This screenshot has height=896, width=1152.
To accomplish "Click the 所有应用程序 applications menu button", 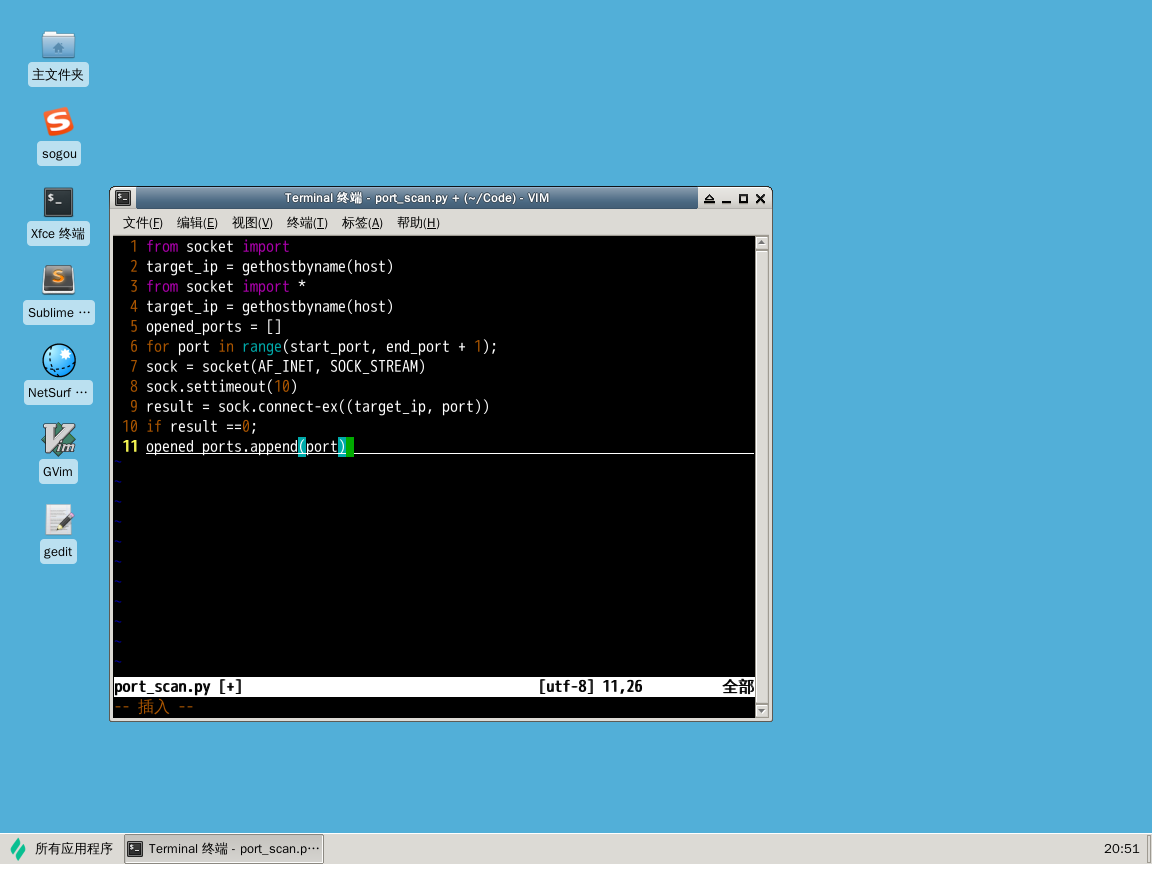I will 62,849.
